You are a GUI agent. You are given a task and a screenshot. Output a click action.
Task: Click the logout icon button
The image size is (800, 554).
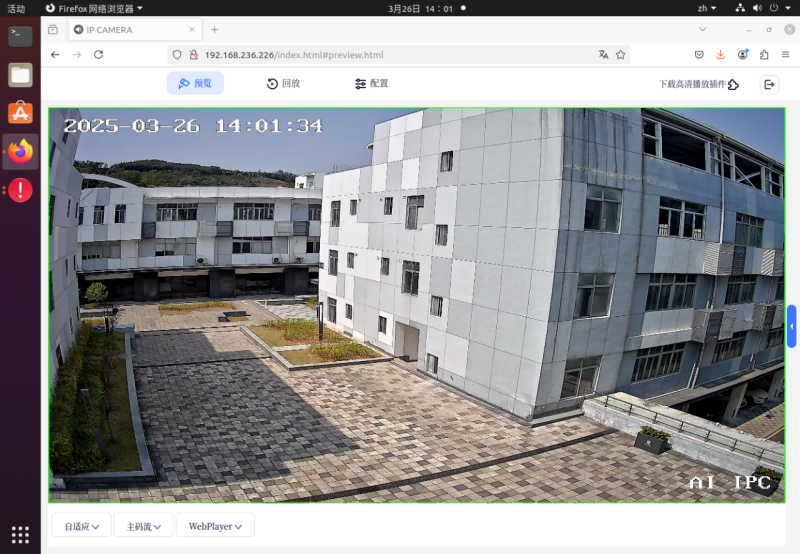pyautogui.click(x=769, y=84)
